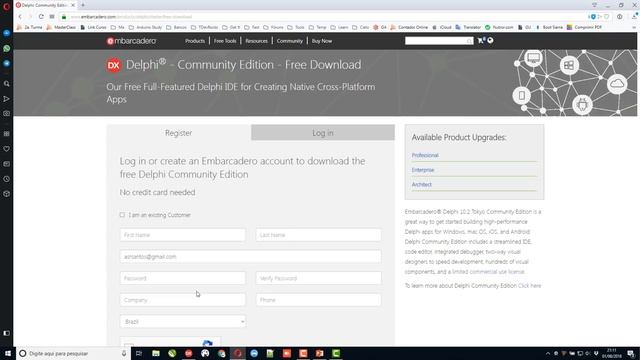Open Learn bookmarks folder
The image size is (640, 360).
(x=340, y=27)
